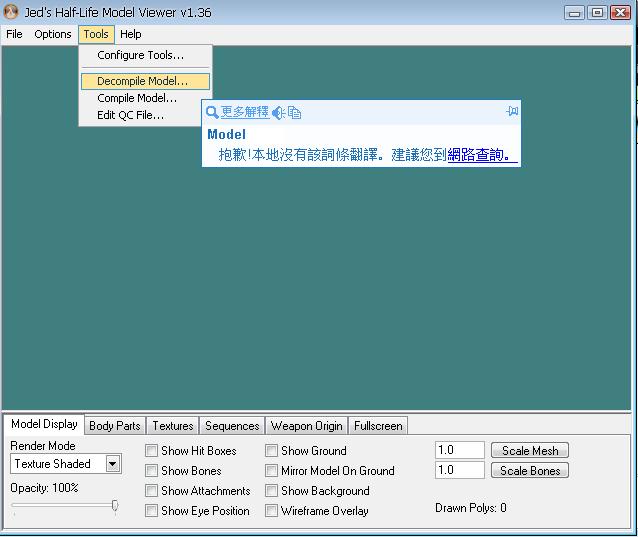Play pronunciation with the speaker icon
Screen dimensions: 638x537
278,113
